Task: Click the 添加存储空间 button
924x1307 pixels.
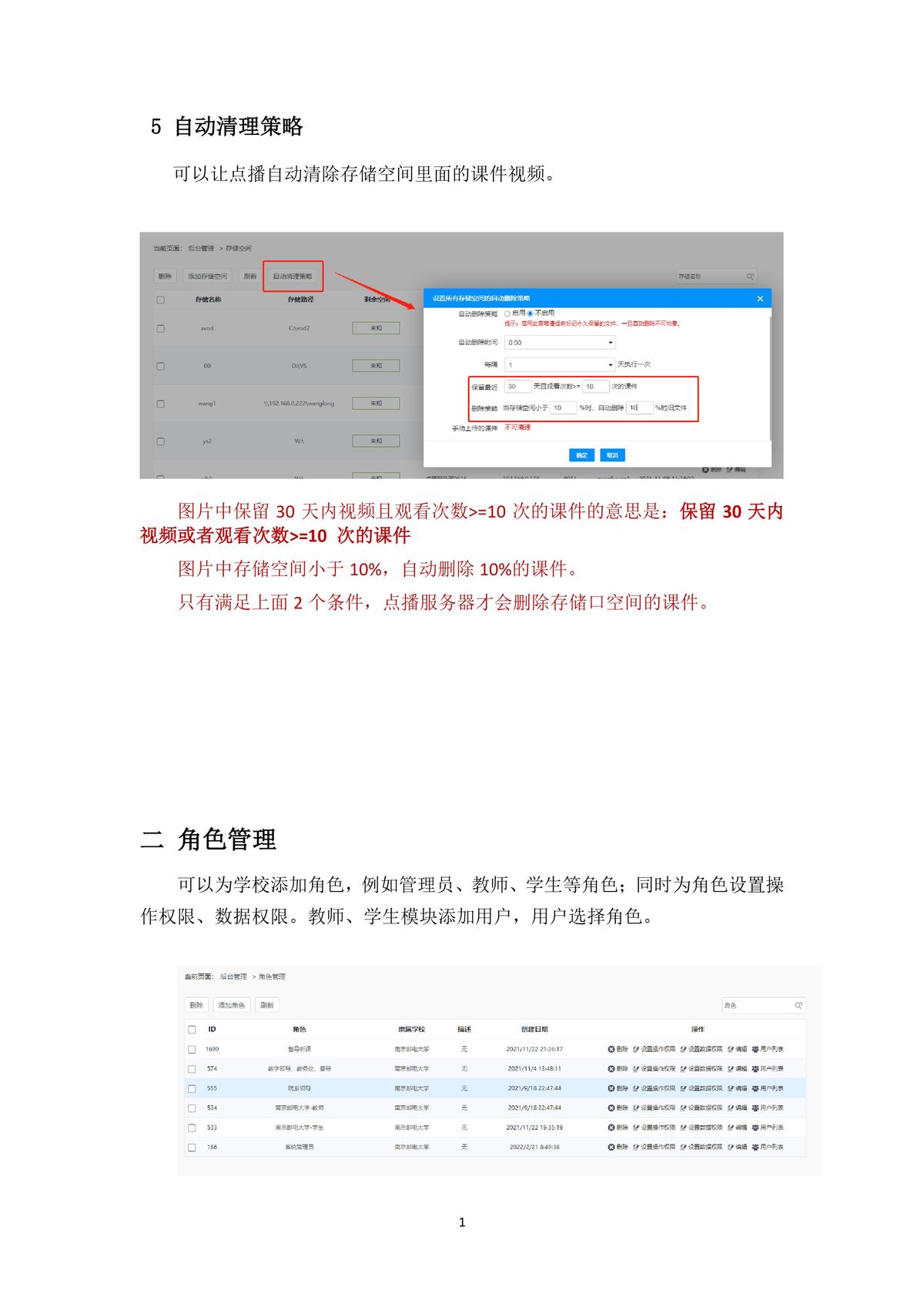Action: (x=208, y=276)
